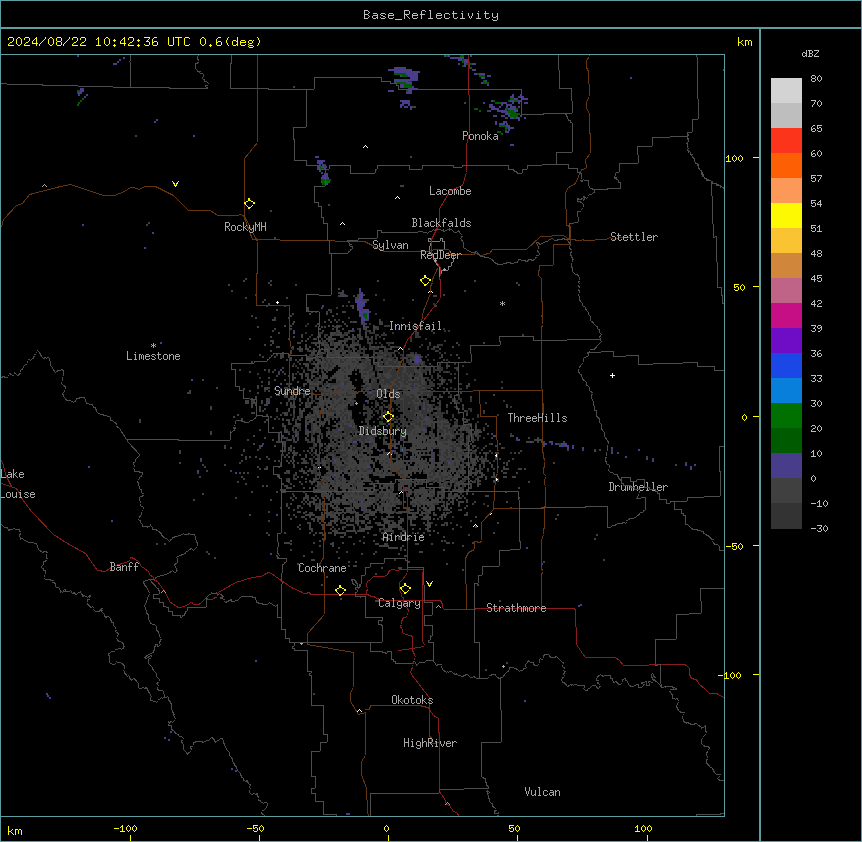This screenshot has height=842, width=862.
Task: Click the purple-green echo cluster northeast of Ponoka
Action: tap(508, 112)
